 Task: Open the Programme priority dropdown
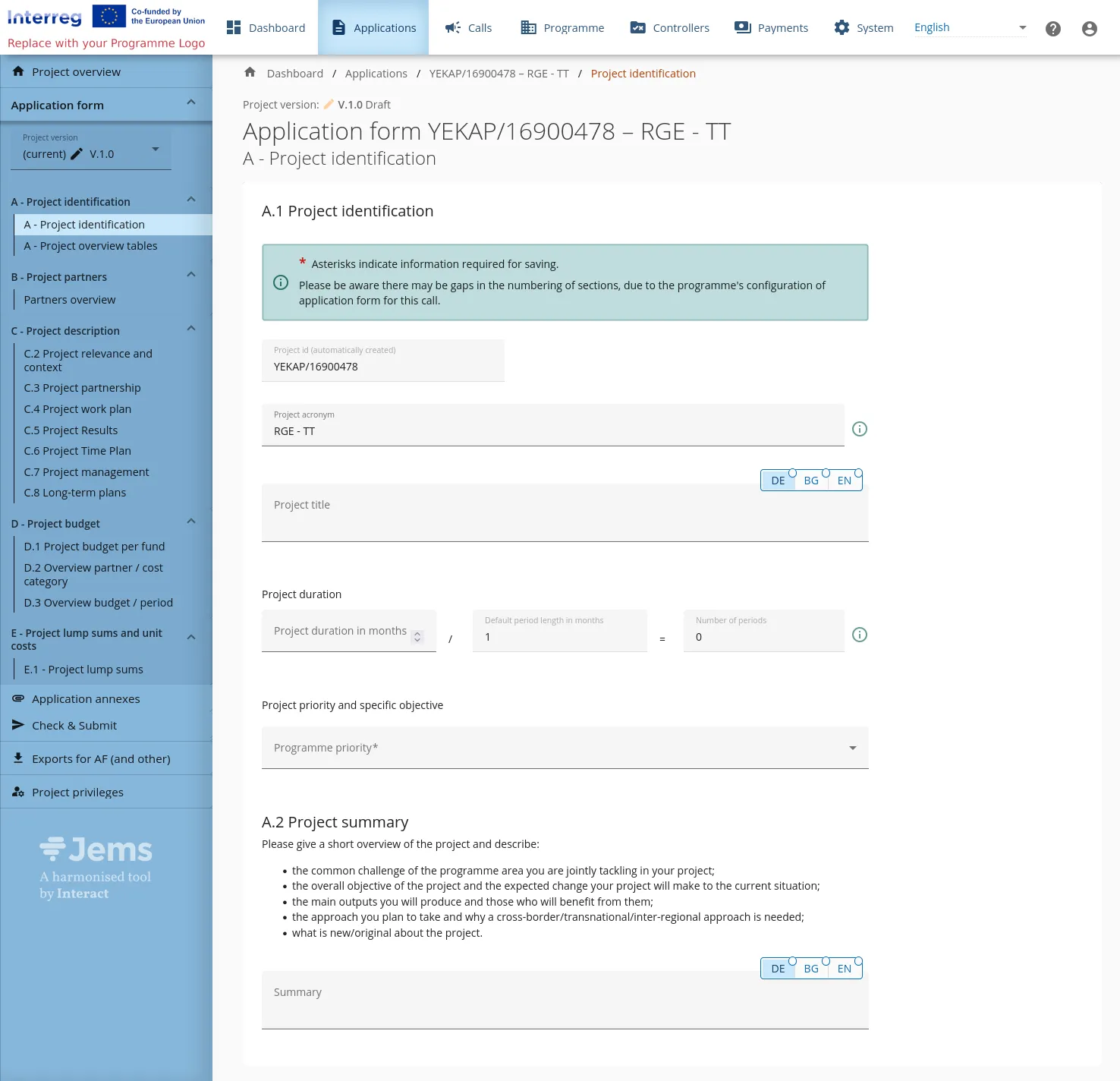click(x=565, y=748)
